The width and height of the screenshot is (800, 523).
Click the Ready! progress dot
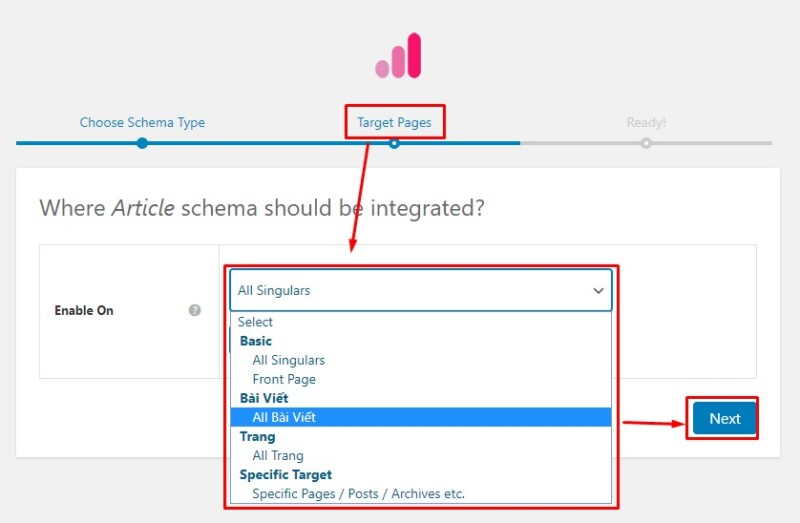(646, 143)
